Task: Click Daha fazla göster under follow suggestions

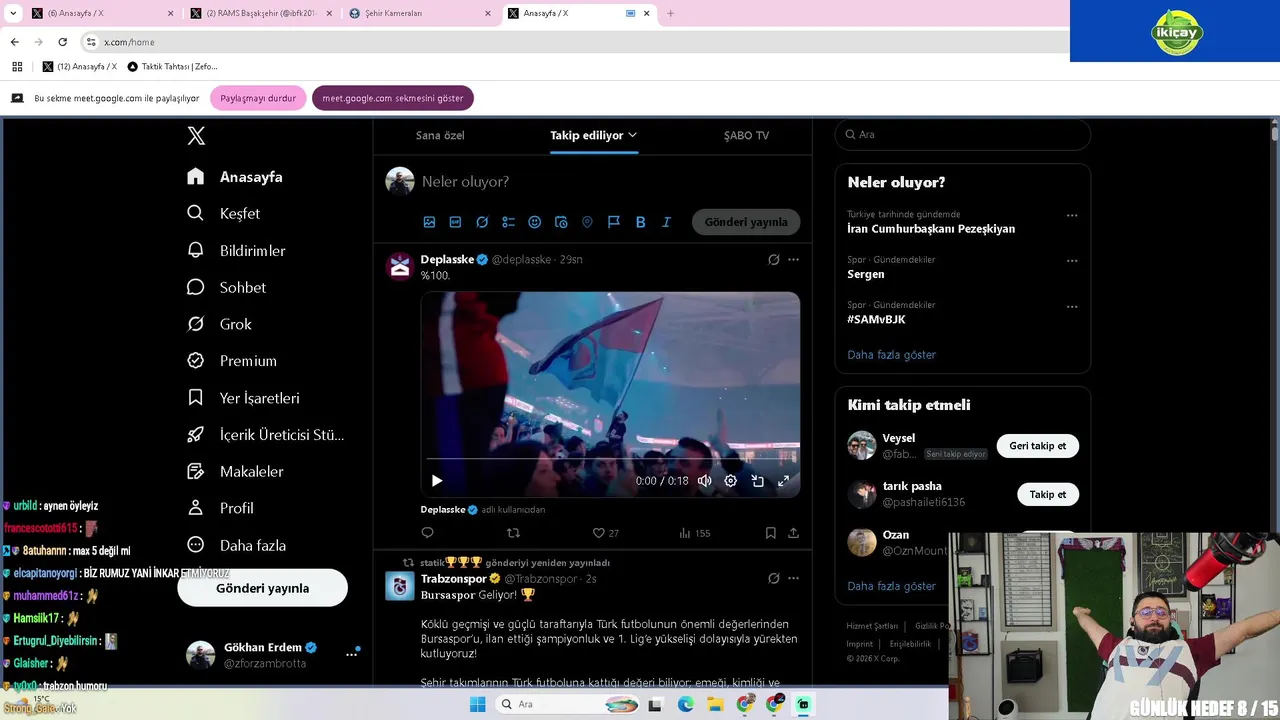Action: (x=891, y=586)
